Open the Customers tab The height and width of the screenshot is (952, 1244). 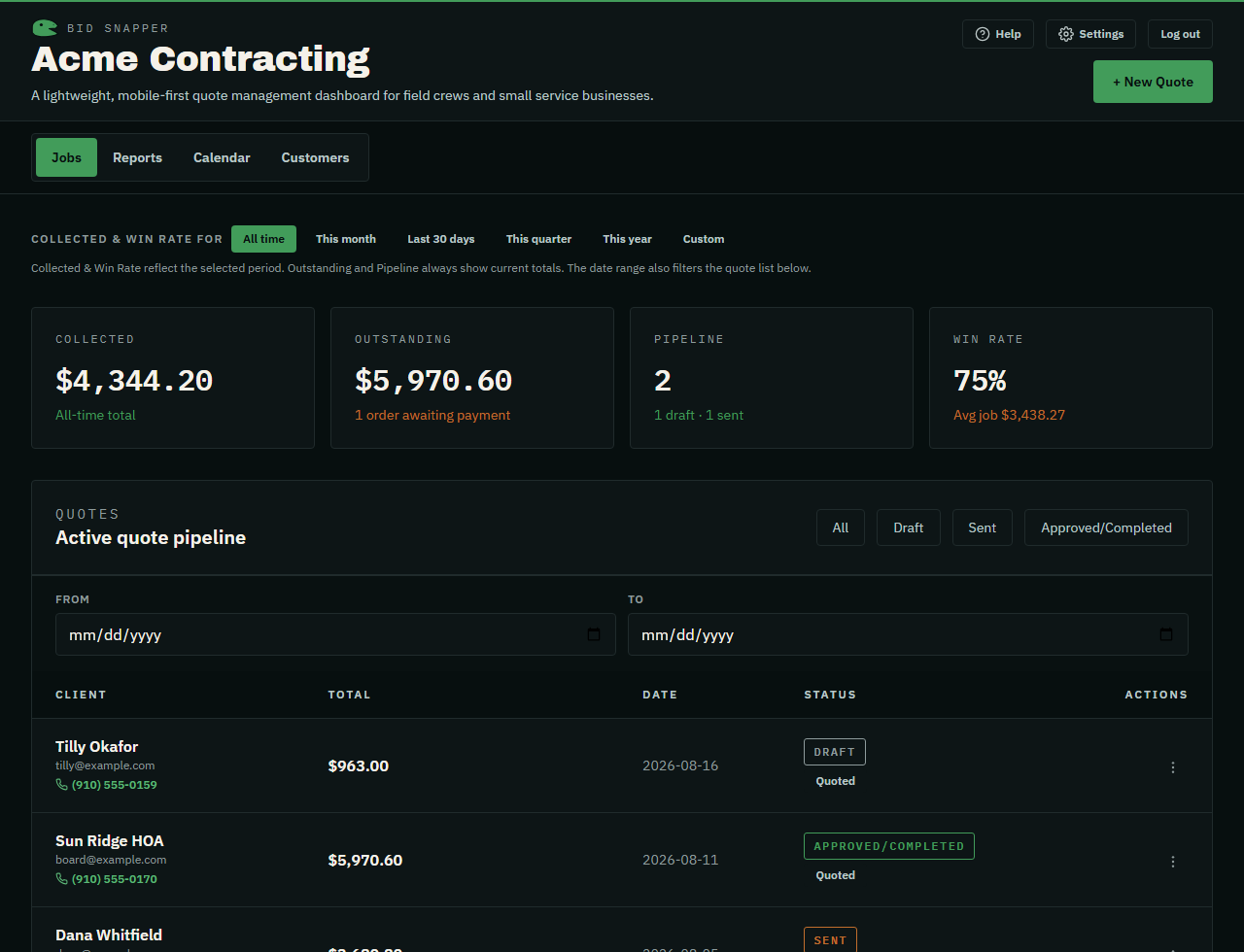point(315,157)
